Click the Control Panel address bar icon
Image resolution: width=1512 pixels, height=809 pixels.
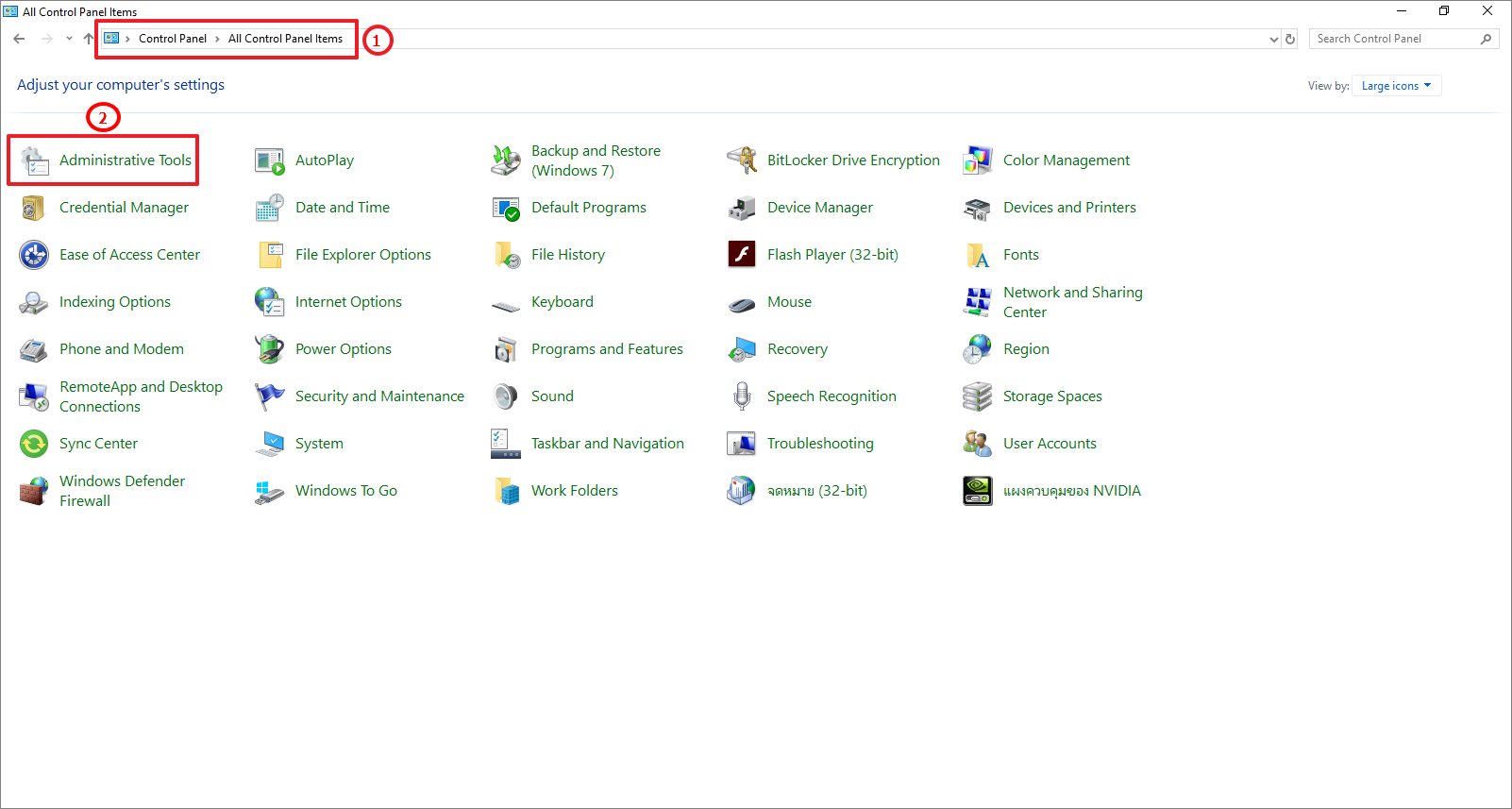tap(111, 39)
